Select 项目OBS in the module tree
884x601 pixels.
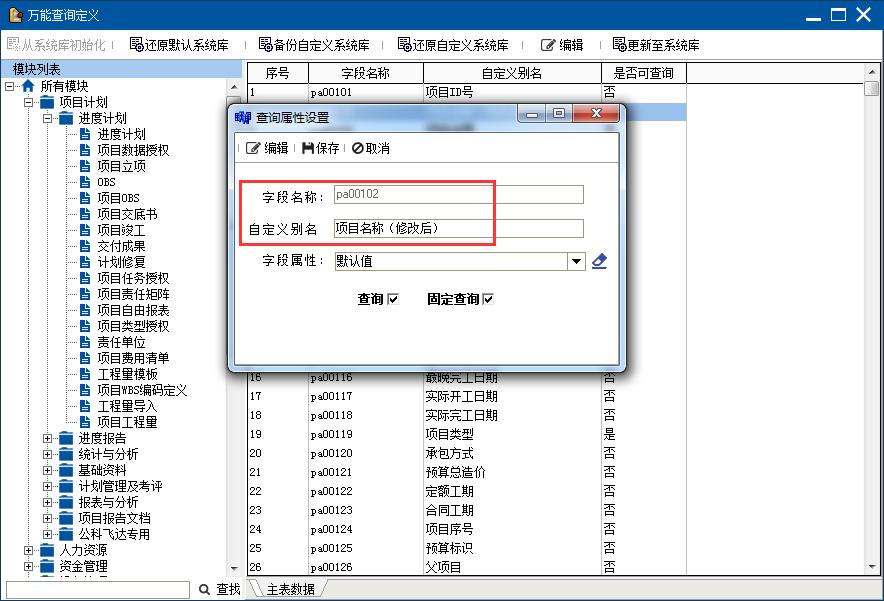pos(118,198)
